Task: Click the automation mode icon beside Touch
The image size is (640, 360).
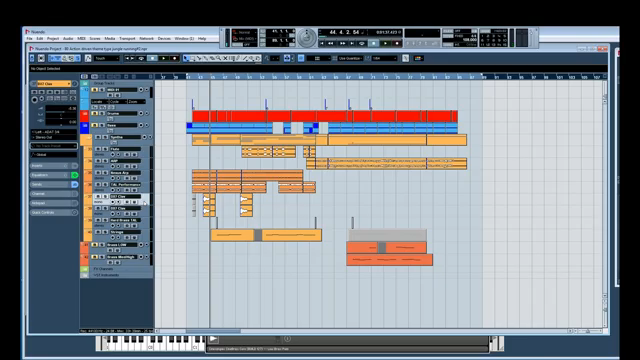Action: pos(88,58)
